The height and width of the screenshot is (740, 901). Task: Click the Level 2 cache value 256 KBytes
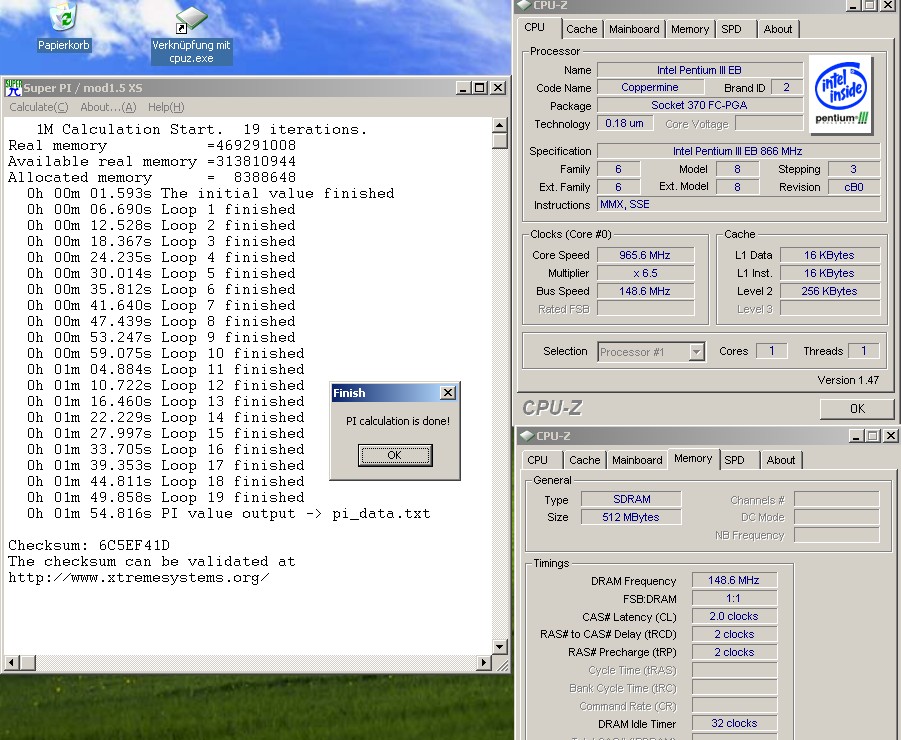pos(829,291)
